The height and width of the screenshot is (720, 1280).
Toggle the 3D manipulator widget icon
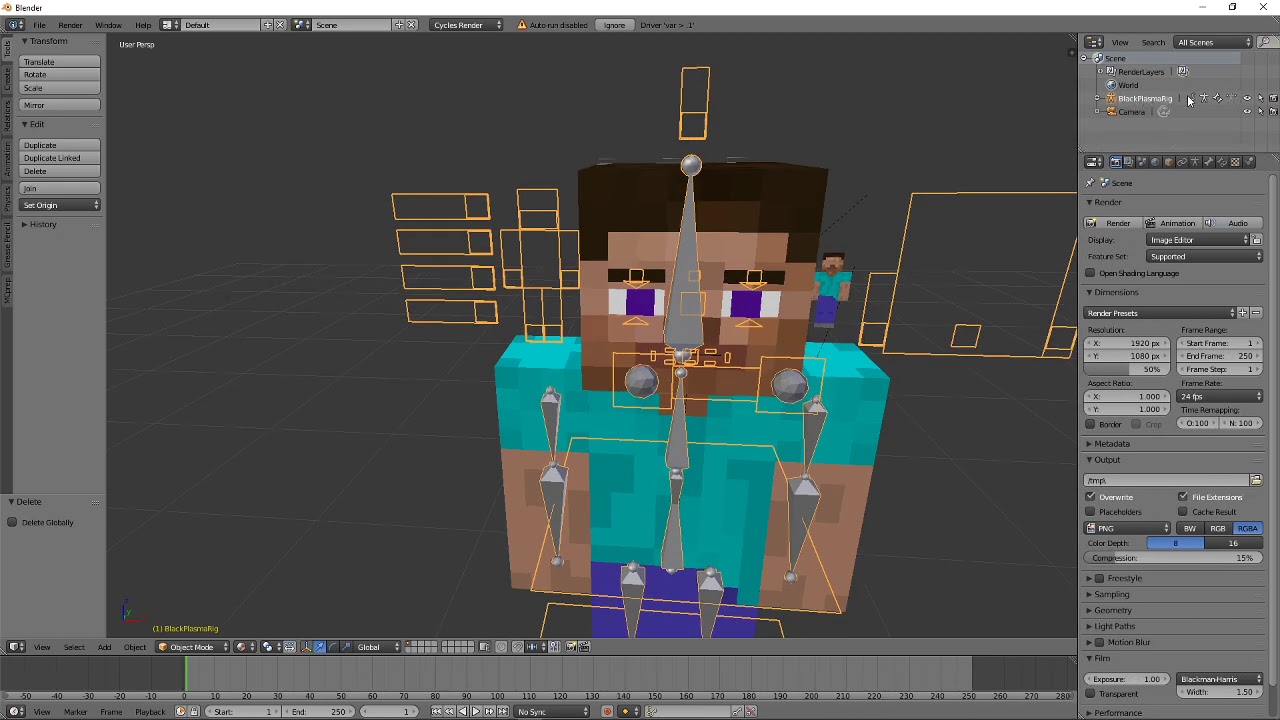(305, 647)
